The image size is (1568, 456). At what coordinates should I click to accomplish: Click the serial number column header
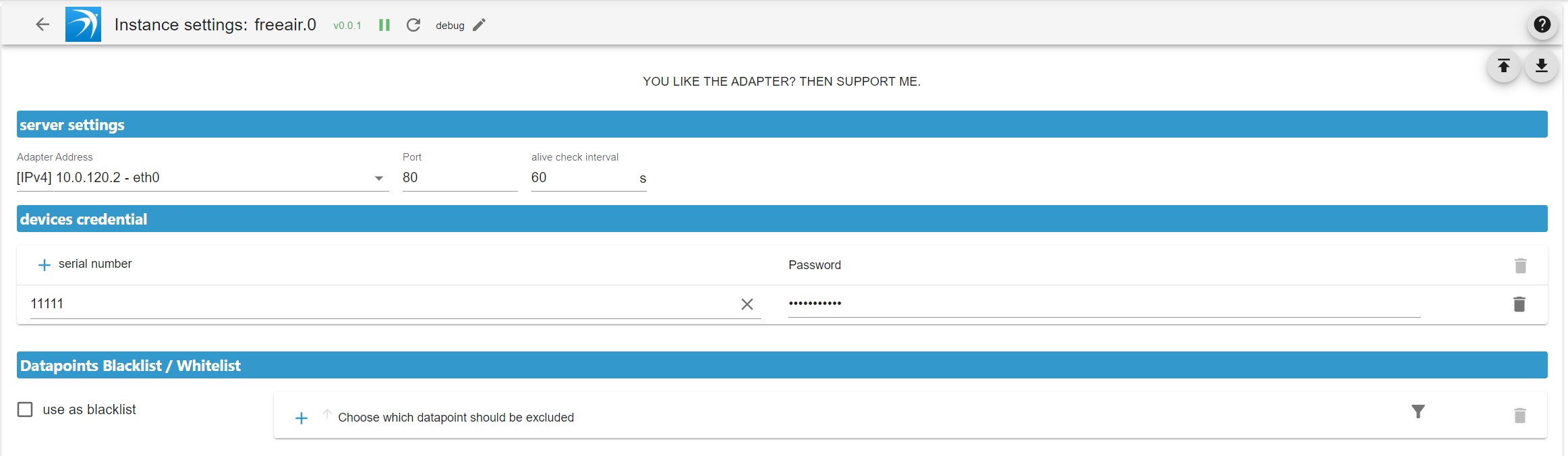pos(95,264)
